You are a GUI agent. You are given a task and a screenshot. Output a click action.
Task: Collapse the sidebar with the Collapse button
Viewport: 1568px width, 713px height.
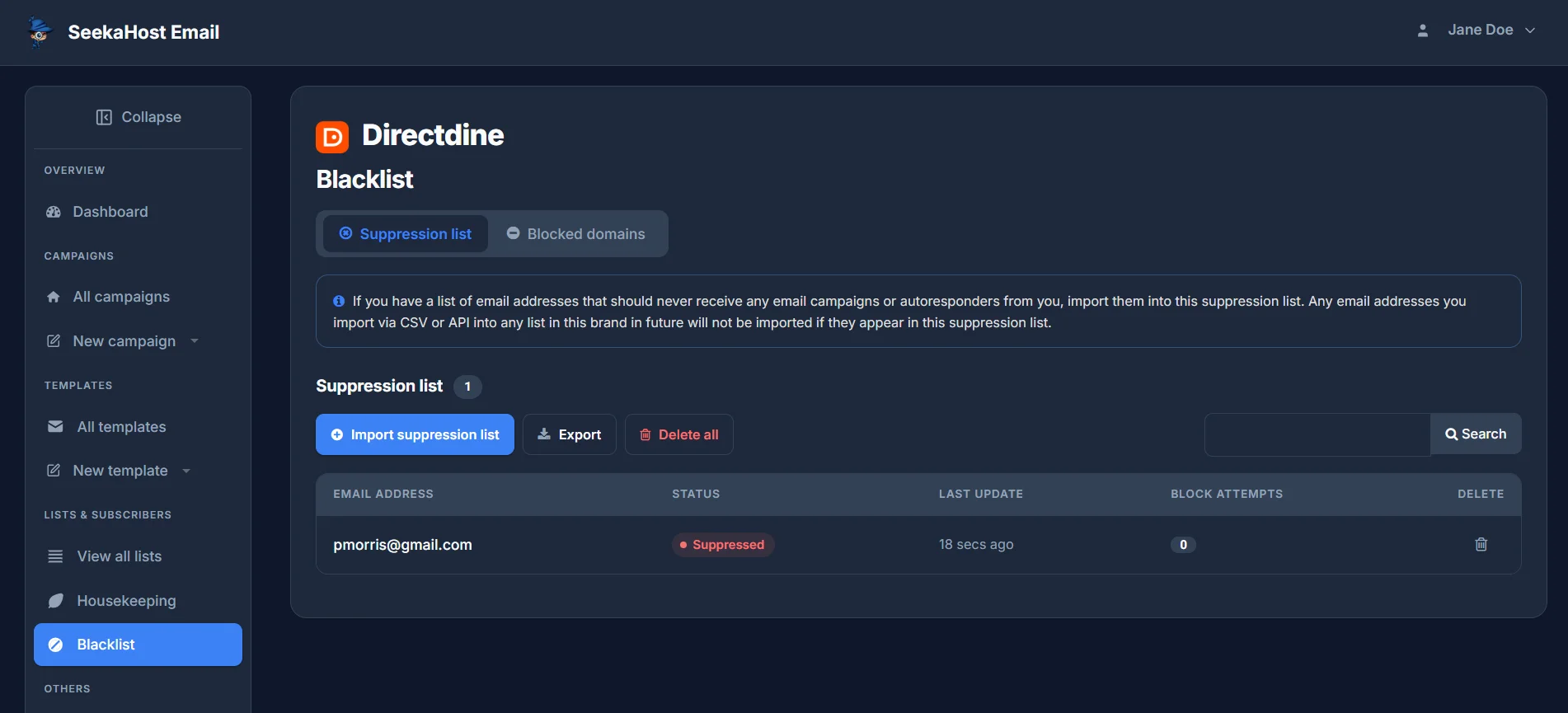(x=138, y=117)
